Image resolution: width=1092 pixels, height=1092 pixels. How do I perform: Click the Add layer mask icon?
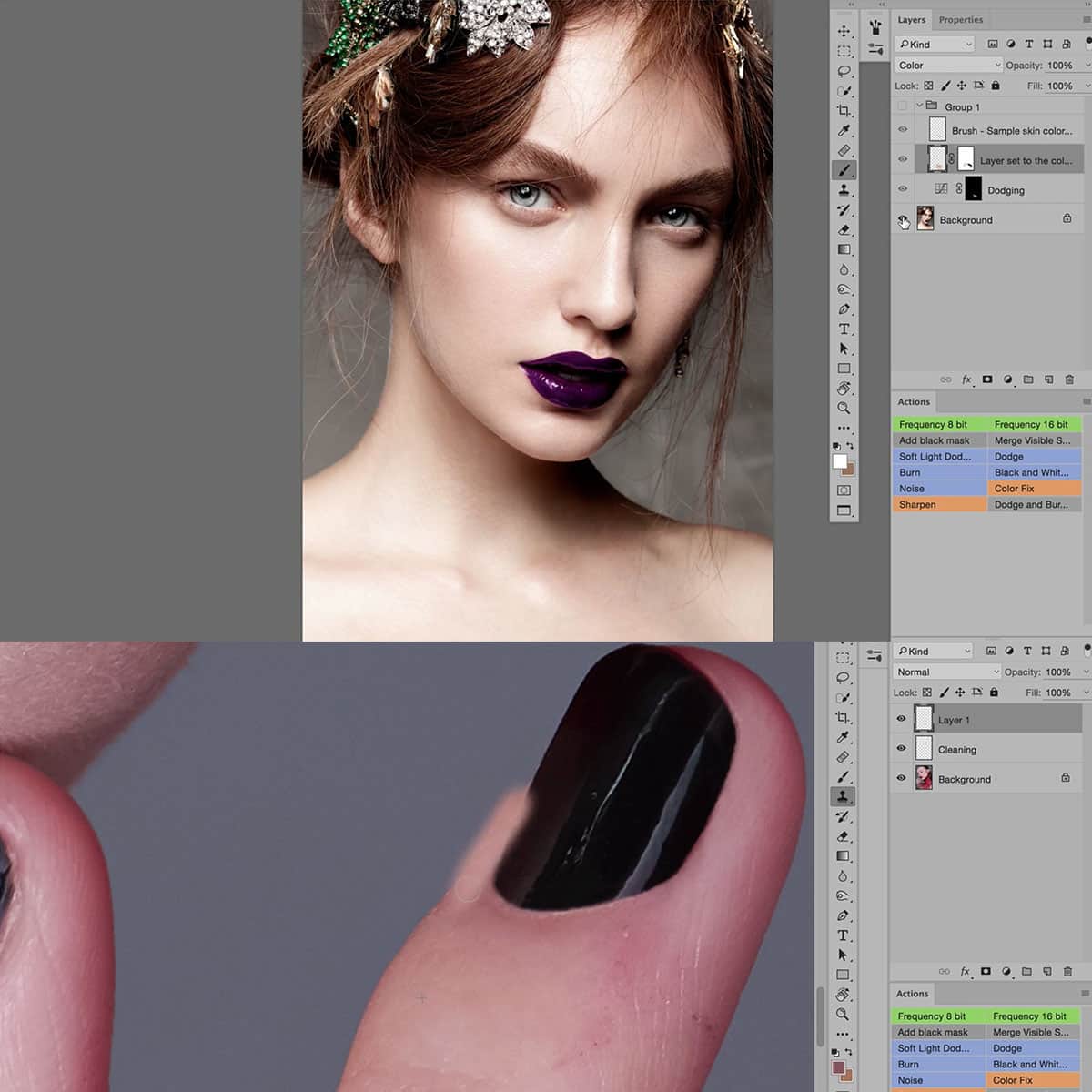pyautogui.click(x=986, y=379)
